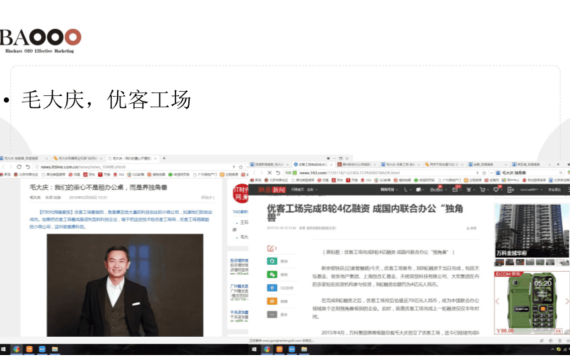Click the stop loading X in right browser
This screenshot has width=570, height=360.
[x=269, y=173]
